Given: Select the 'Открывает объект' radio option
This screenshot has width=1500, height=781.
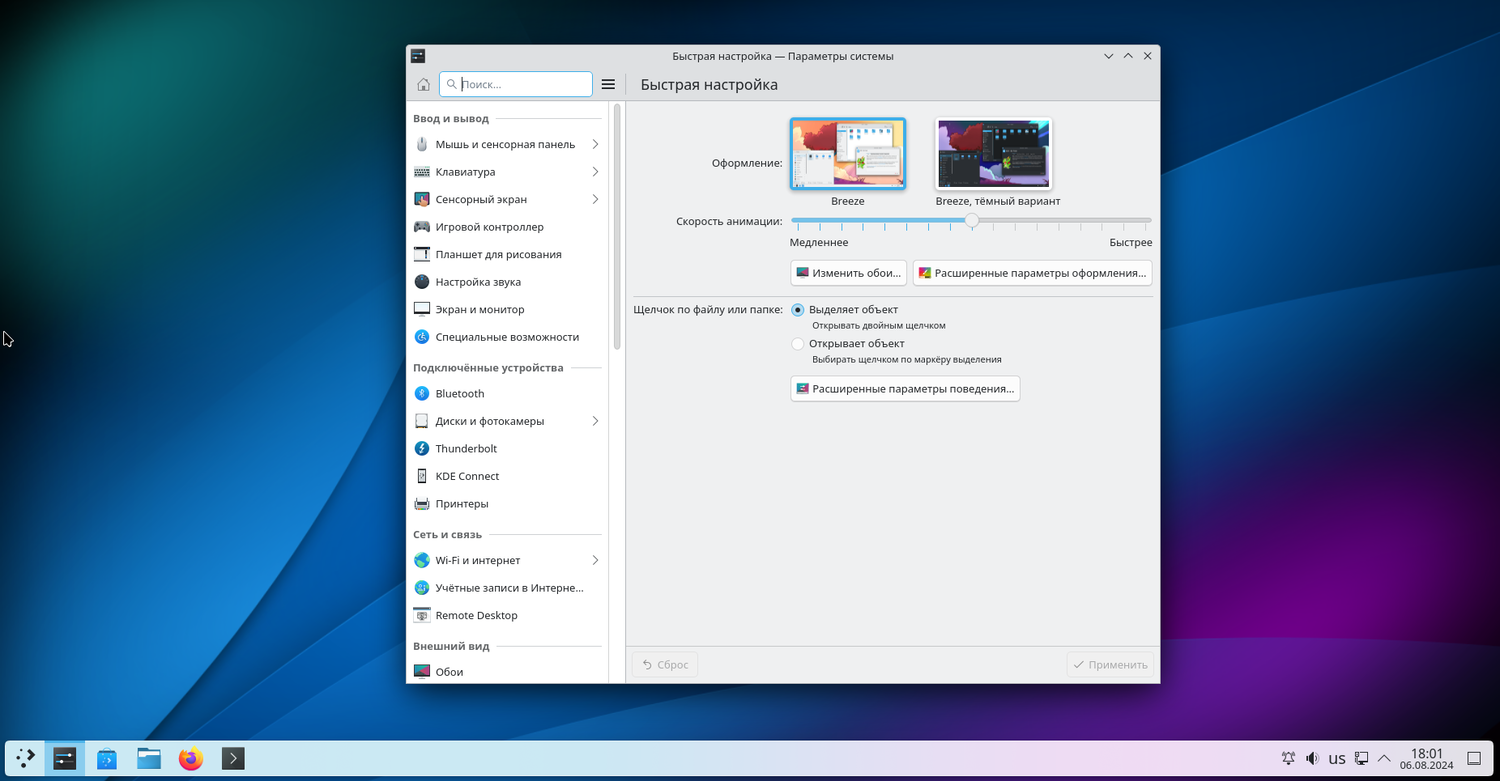Looking at the screenshot, I should point(798,344).
